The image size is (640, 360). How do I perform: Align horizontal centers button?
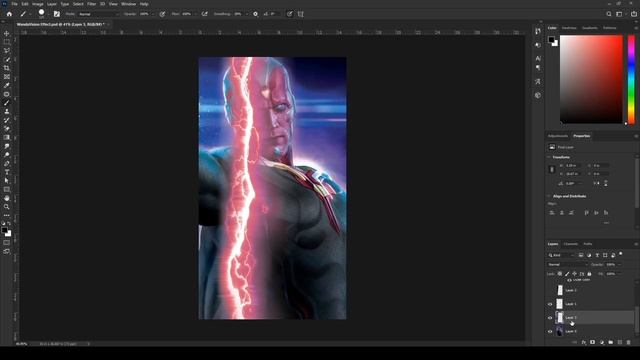[562, 213]
